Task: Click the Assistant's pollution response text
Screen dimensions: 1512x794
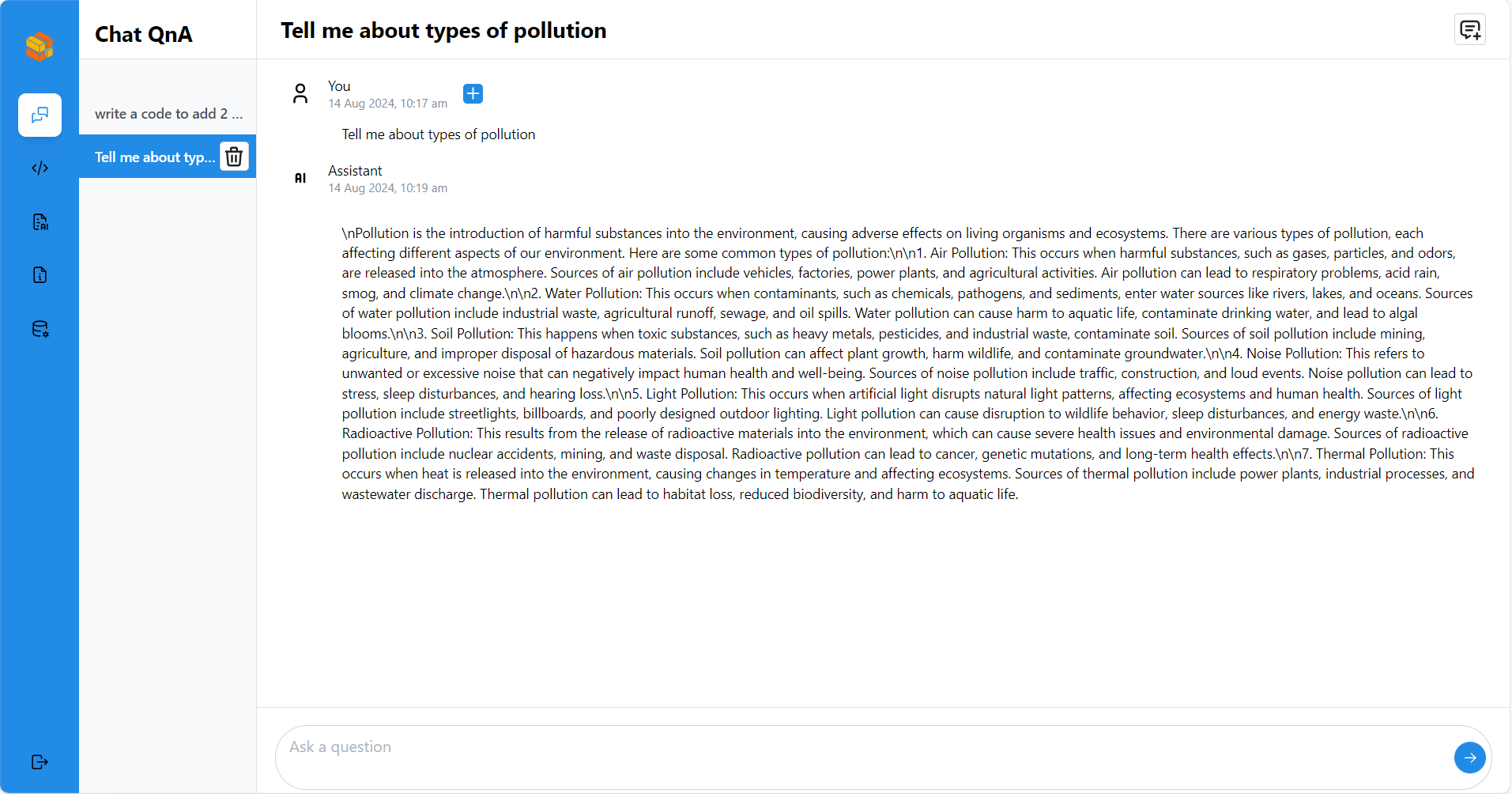Action: point(907,364)
